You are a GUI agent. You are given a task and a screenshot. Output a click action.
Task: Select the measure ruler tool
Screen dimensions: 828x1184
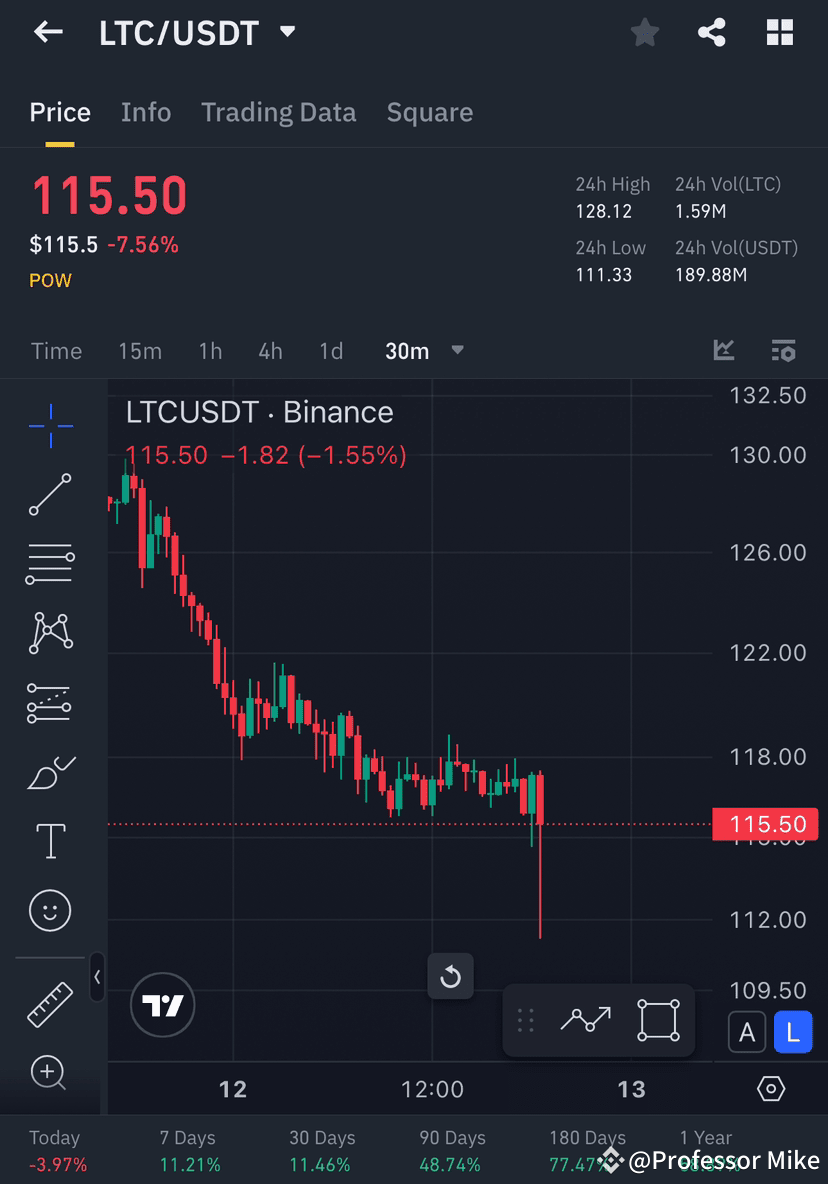coord(49,1003)
